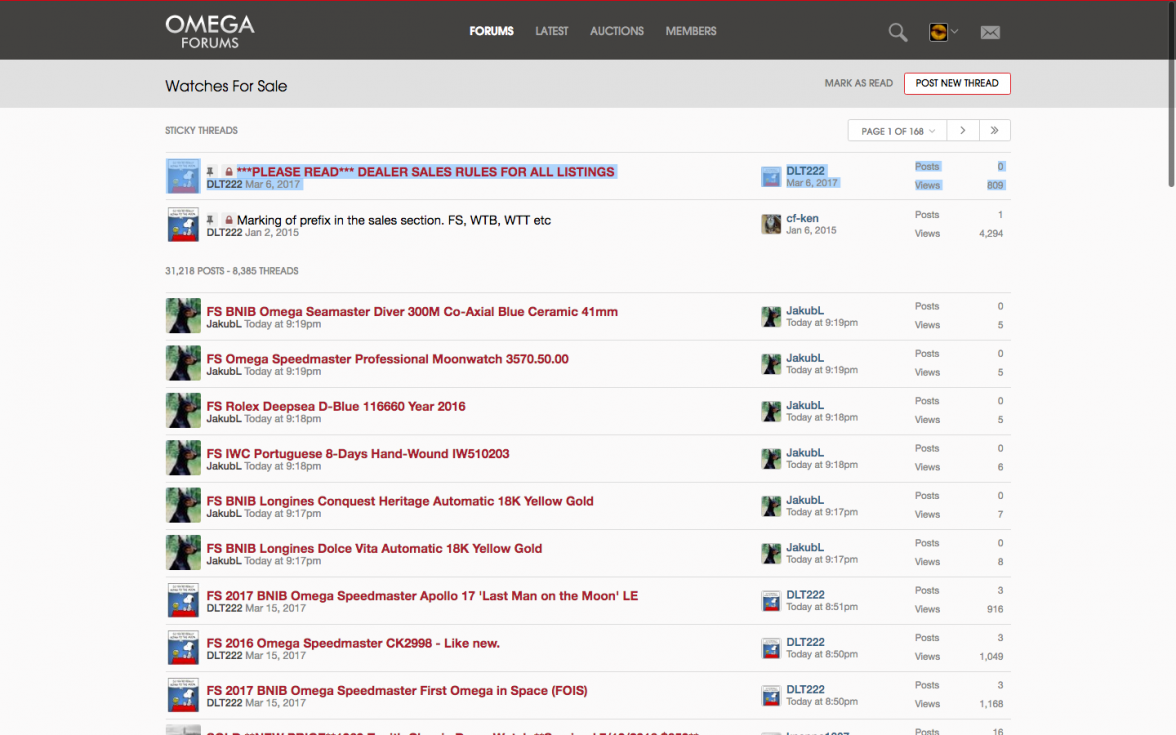The image size is (1176, 735).
Task: Open your private messages inbox
Action: coord(990,32)
